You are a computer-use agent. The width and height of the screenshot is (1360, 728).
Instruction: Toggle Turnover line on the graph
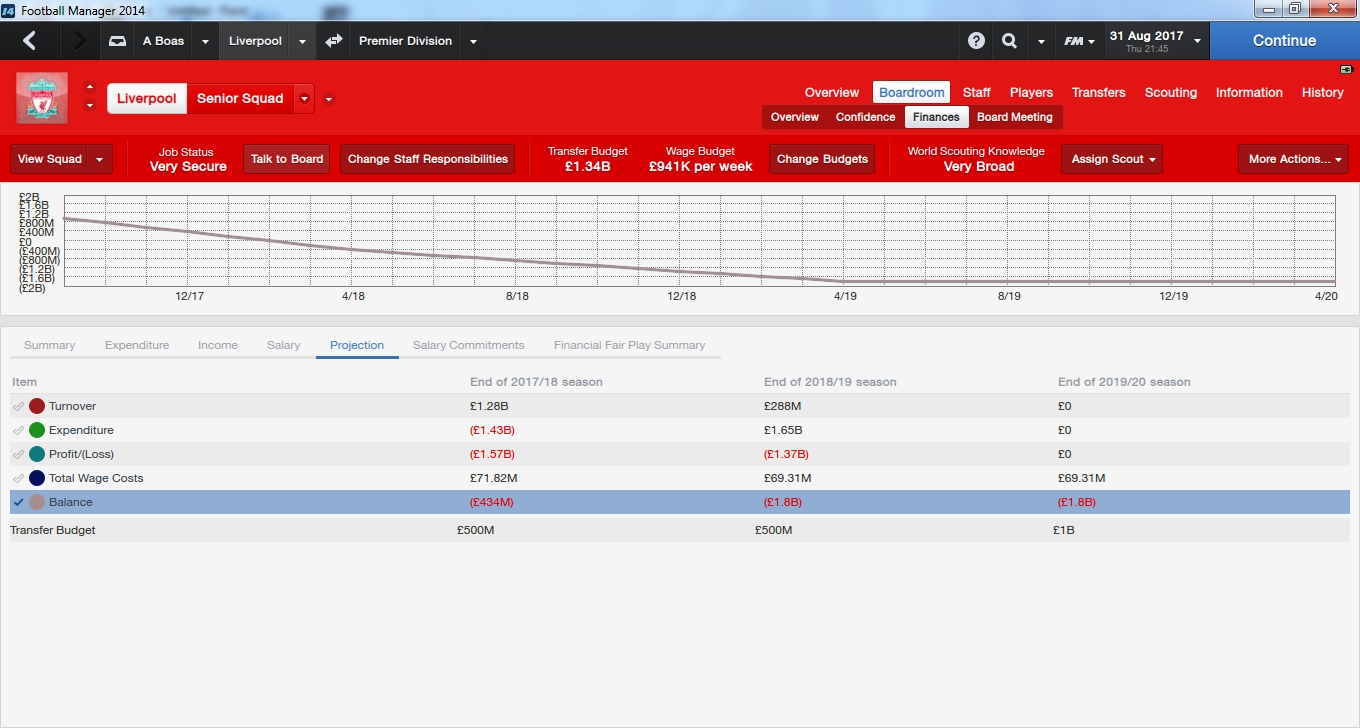pyautogui.click(x=18, y=406)
